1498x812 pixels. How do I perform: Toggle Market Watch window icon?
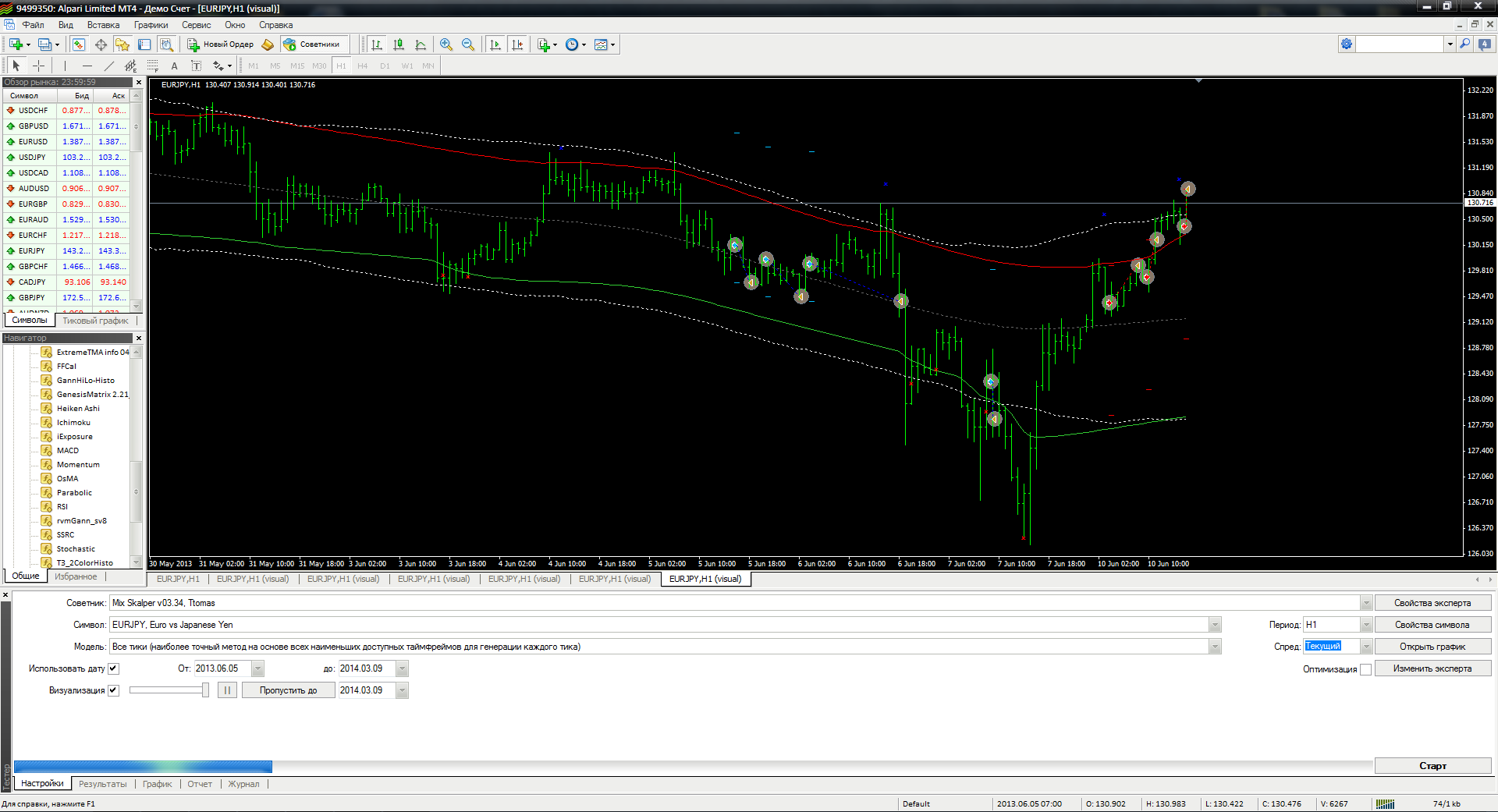(x=79, y=44)
